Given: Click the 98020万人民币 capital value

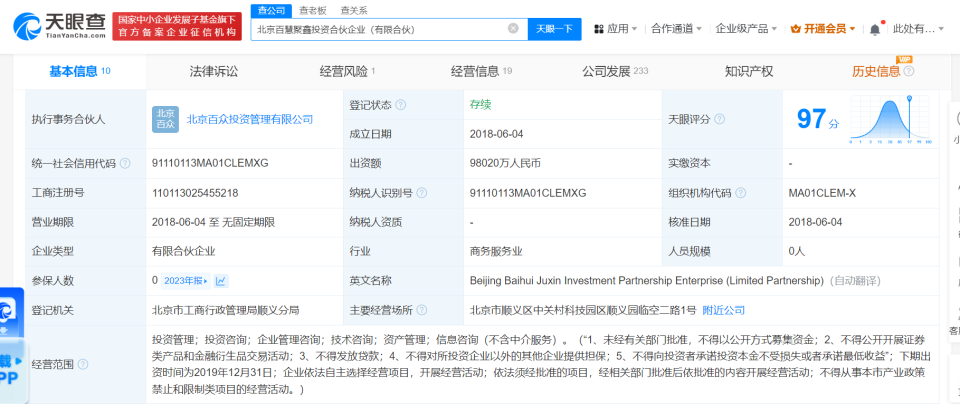Looking at the screenshot, I should [x=505, y=163].
